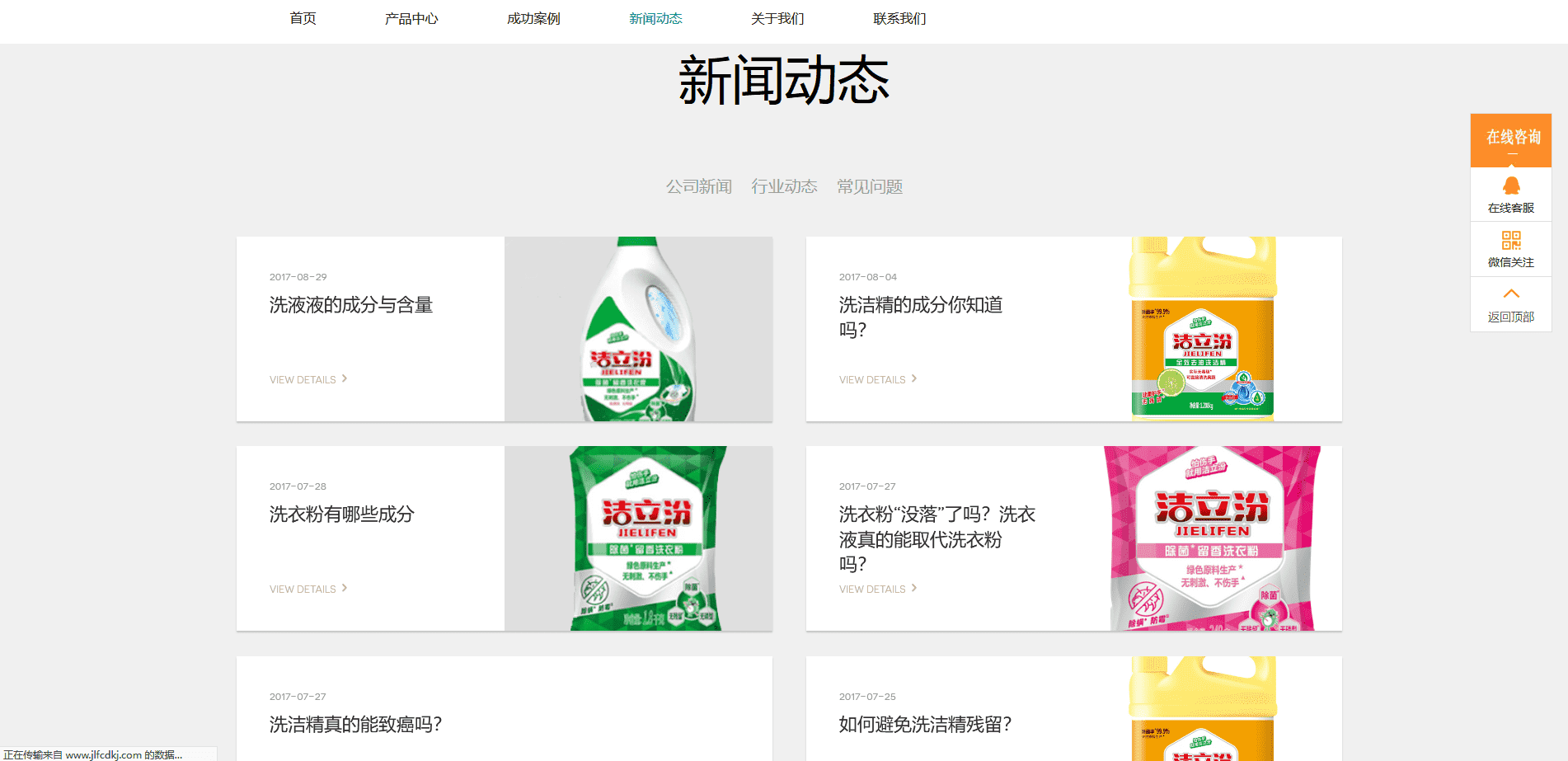Switch to the 行业动态 category tab
Viewport: 1568px width, 761px height.
pos(784,187)
